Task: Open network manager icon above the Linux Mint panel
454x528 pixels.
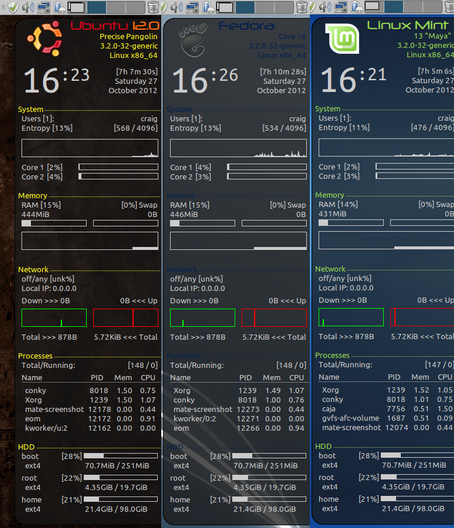Action: coord(340,7)
